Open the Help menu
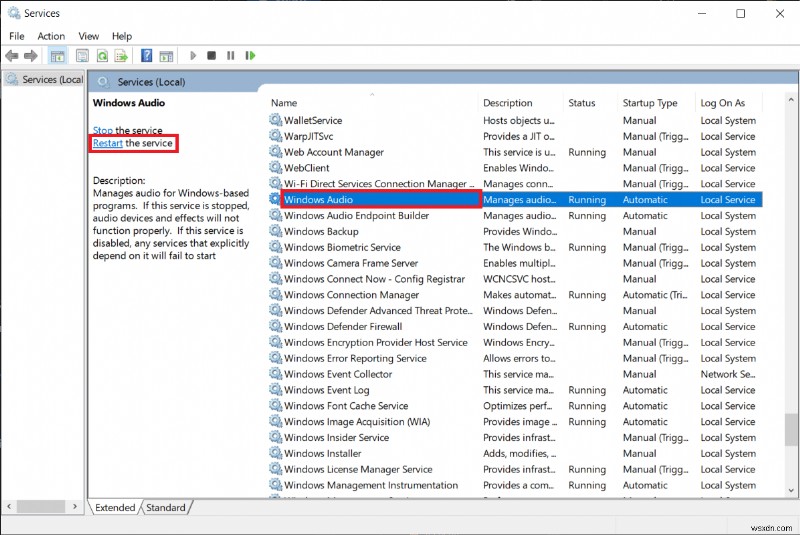 [x=122, y=36]
